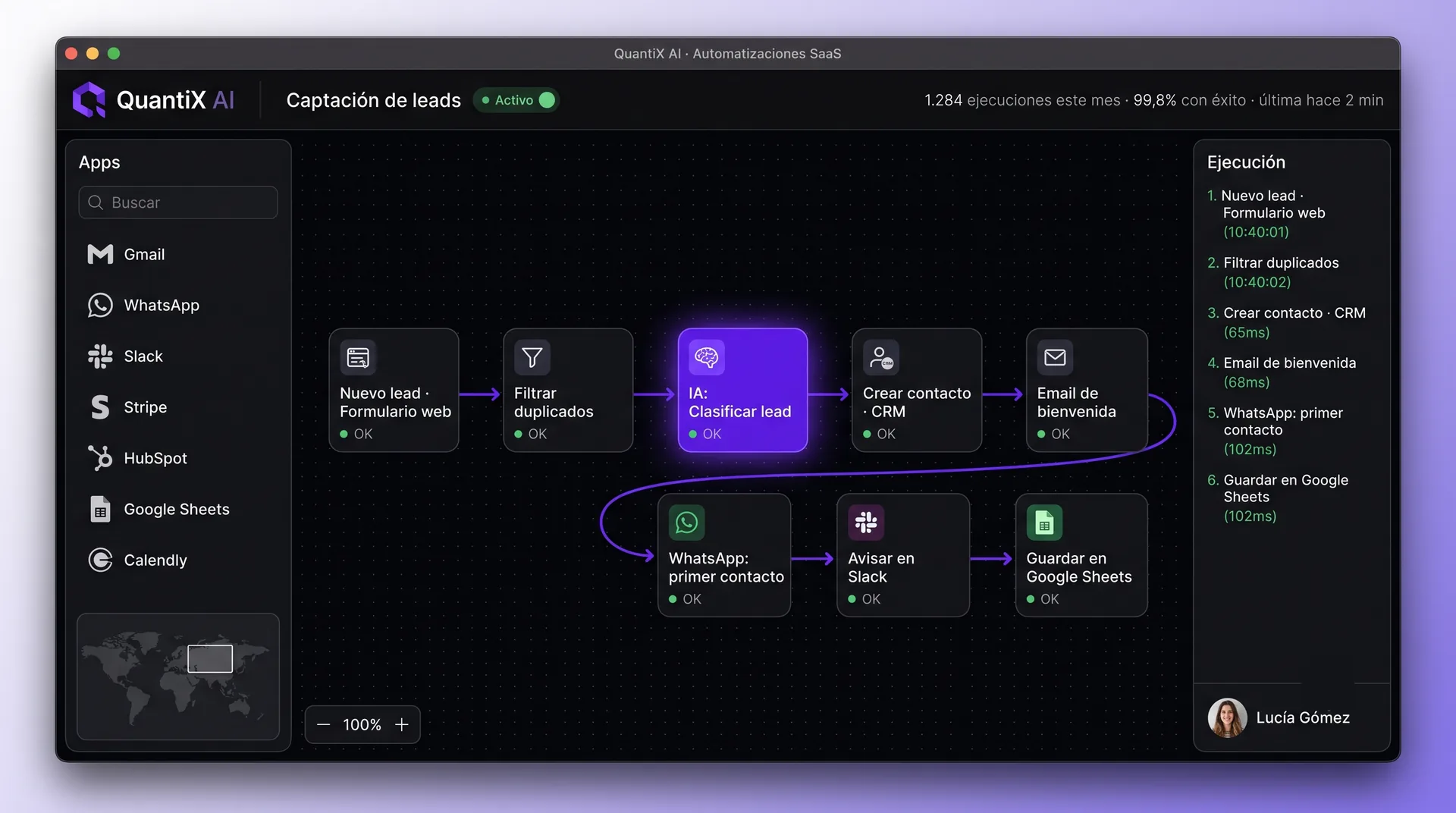The width and height of the screenshot is (1456, 813).
Task: Select the 'WhatsApp: primer contacto' node title
Action: tap(726, 567)
